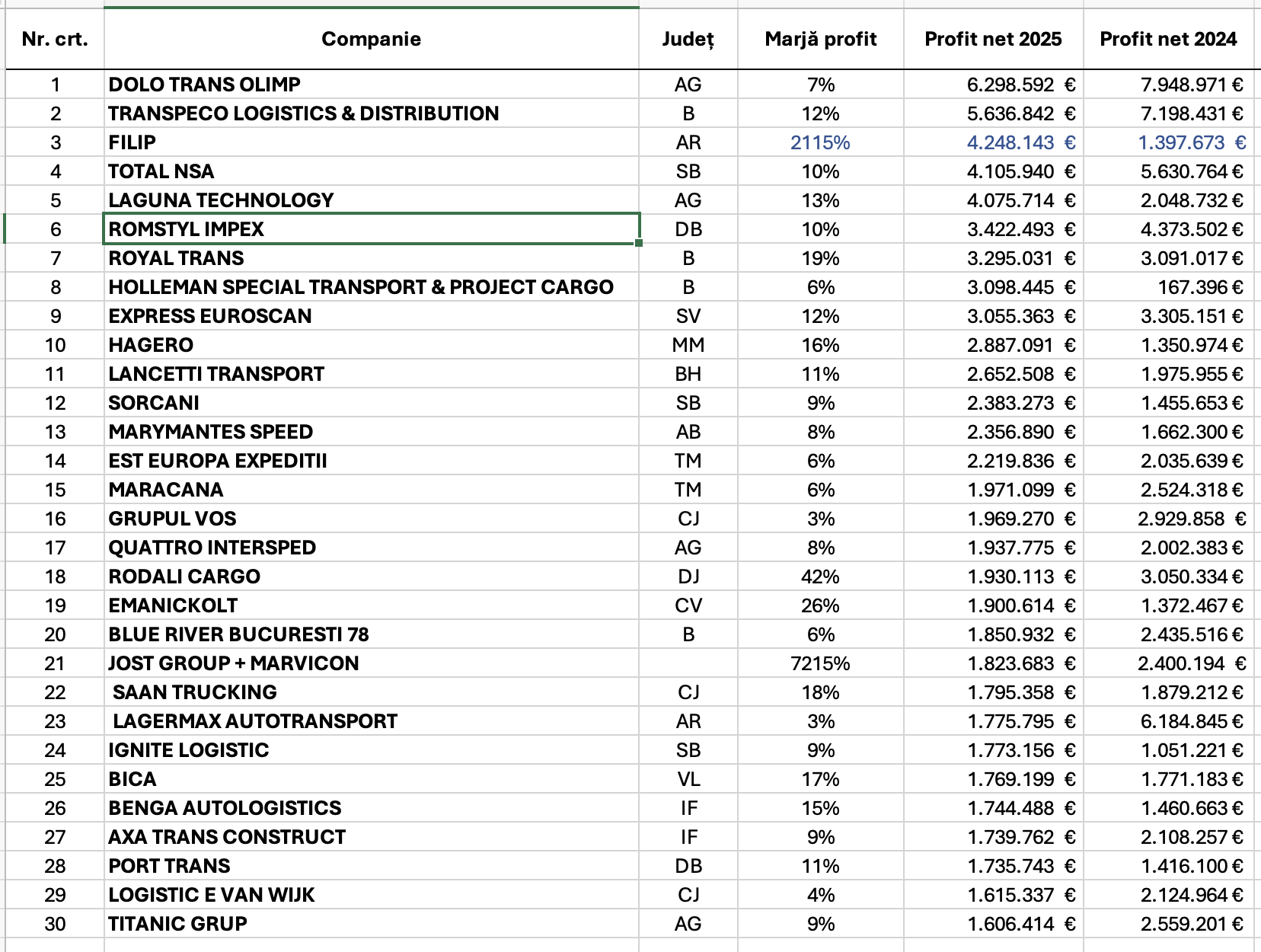
Task: Click the SAAN TRUCKING company name
Action: click(195, 692)
